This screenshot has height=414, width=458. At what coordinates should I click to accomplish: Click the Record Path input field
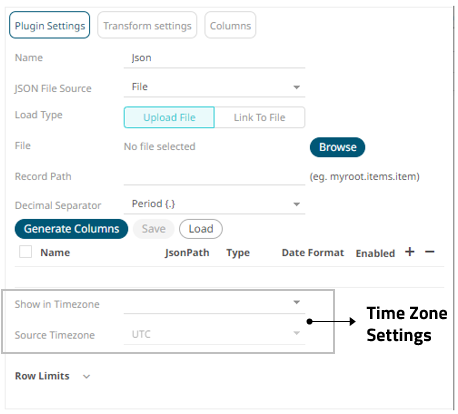coord(214,177)
